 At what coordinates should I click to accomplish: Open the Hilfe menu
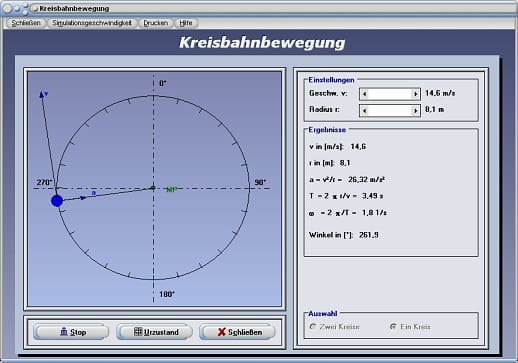[x=186, y=23]
